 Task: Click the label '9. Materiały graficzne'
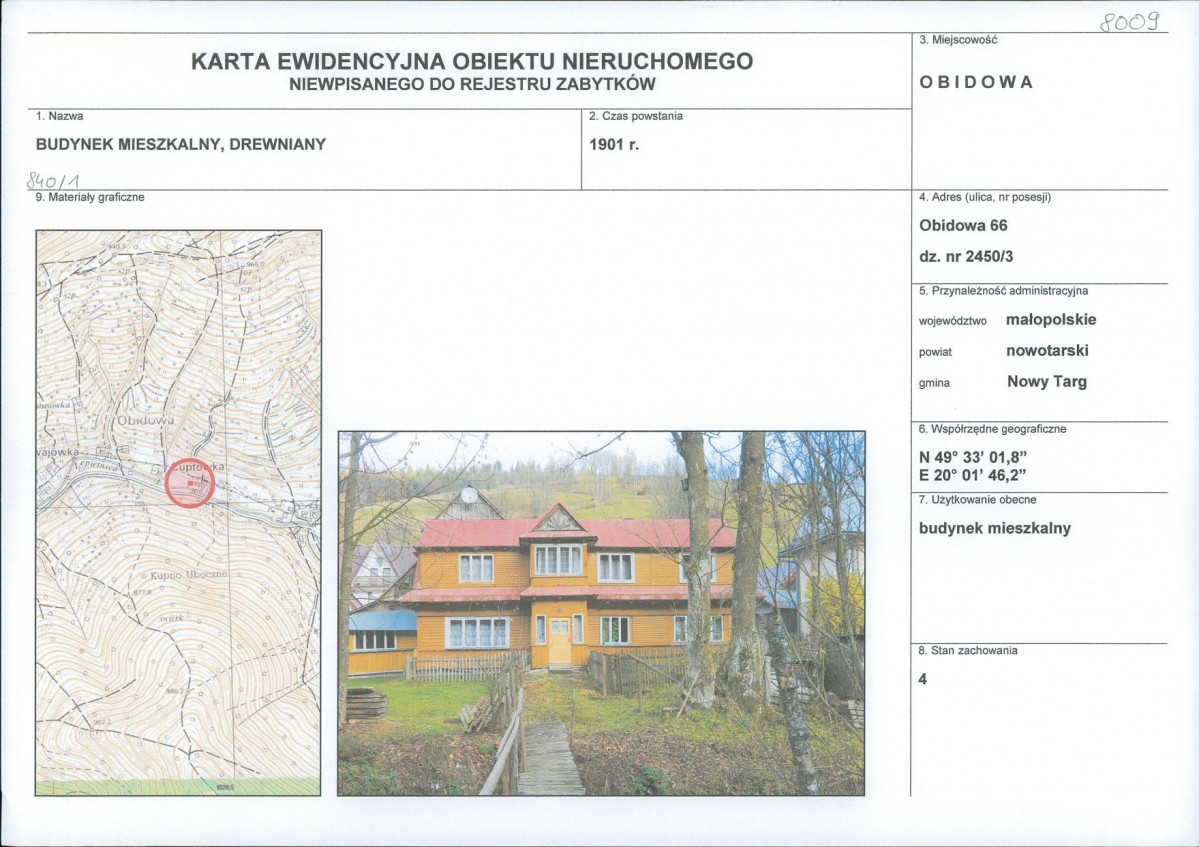pos(90,197)
